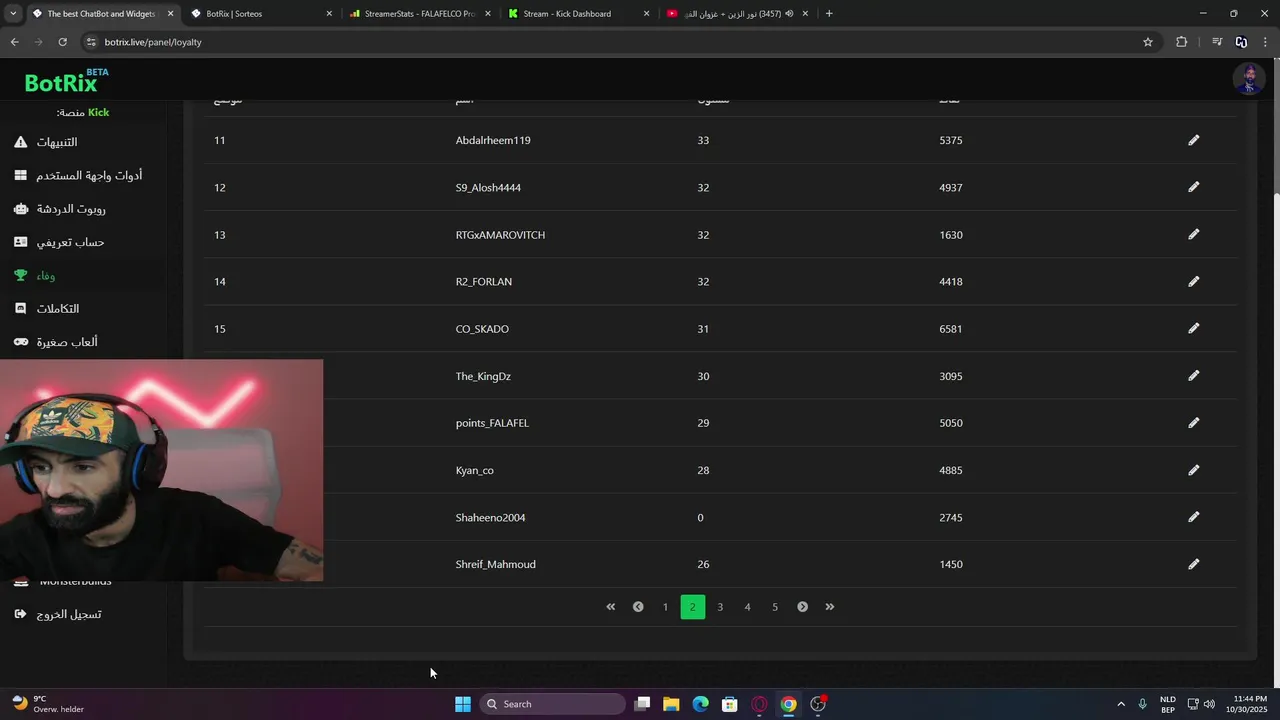Screen dimensions: 1280x720
Task: Open the Windows Start menu
Action: pos(463,704)
